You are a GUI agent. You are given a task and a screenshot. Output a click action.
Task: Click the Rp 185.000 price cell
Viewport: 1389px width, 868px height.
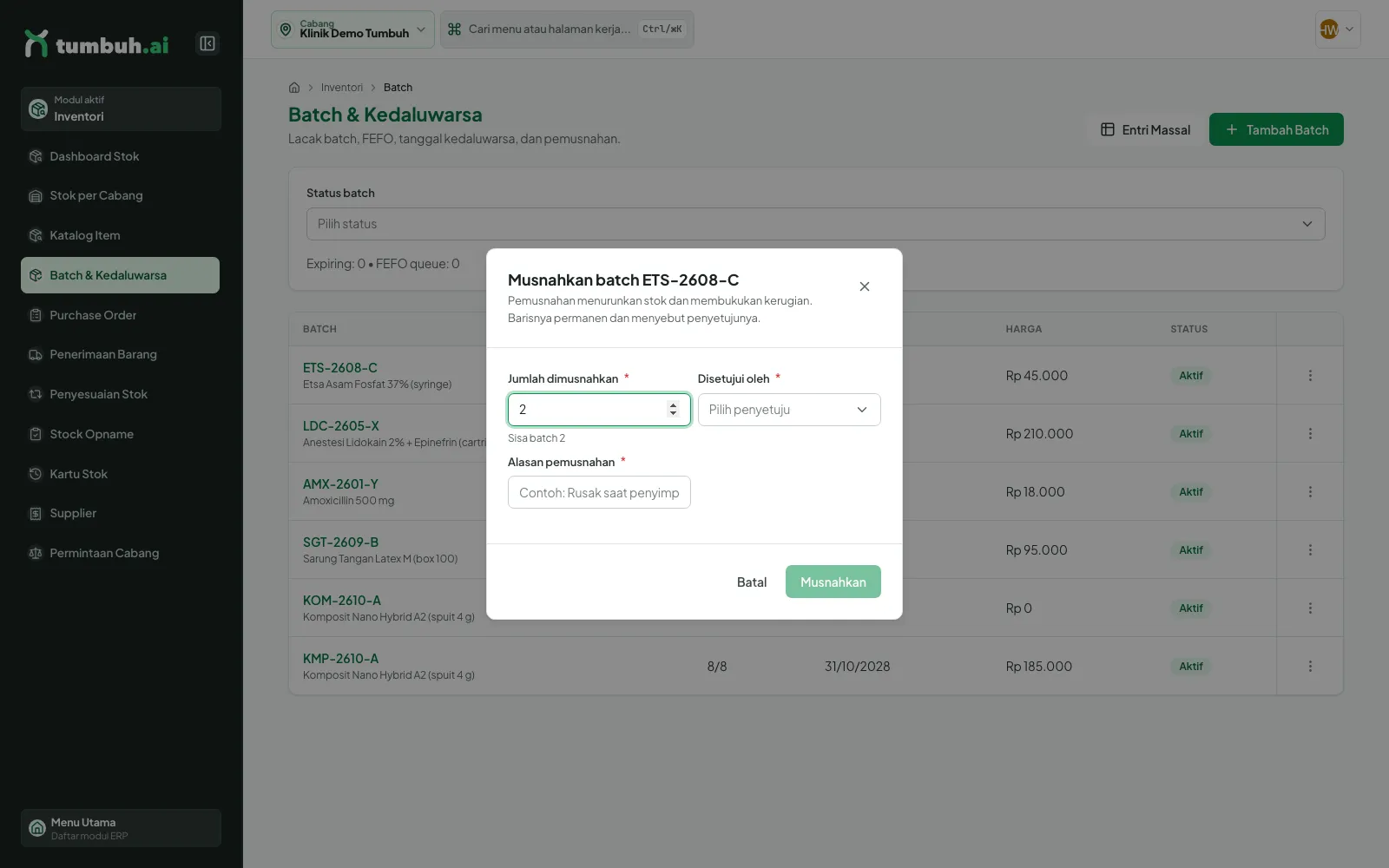(x=1038, y=667)
